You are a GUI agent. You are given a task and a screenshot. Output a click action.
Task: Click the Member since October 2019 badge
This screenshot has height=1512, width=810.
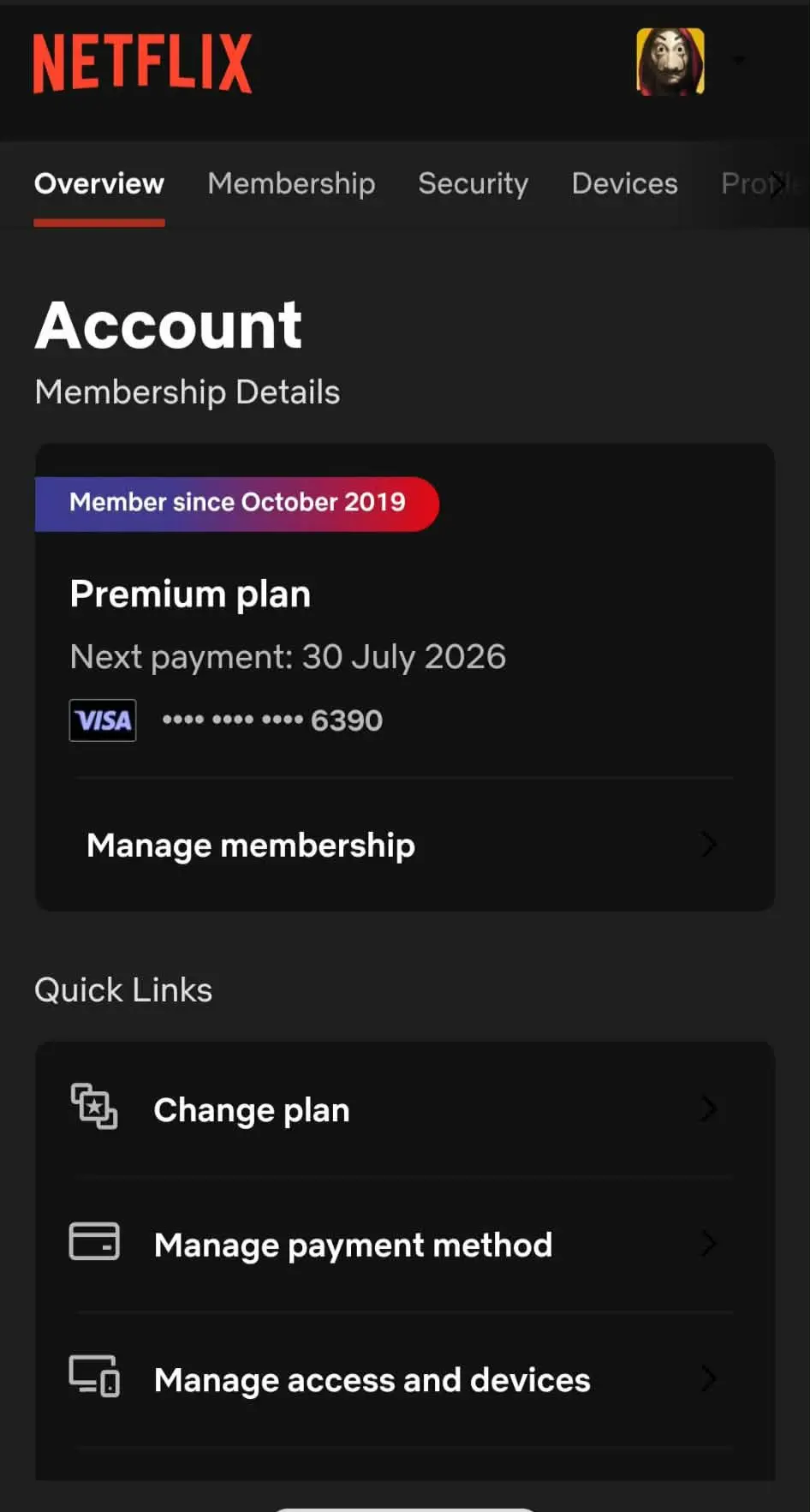pyautogui.click(x=237, y=504)
